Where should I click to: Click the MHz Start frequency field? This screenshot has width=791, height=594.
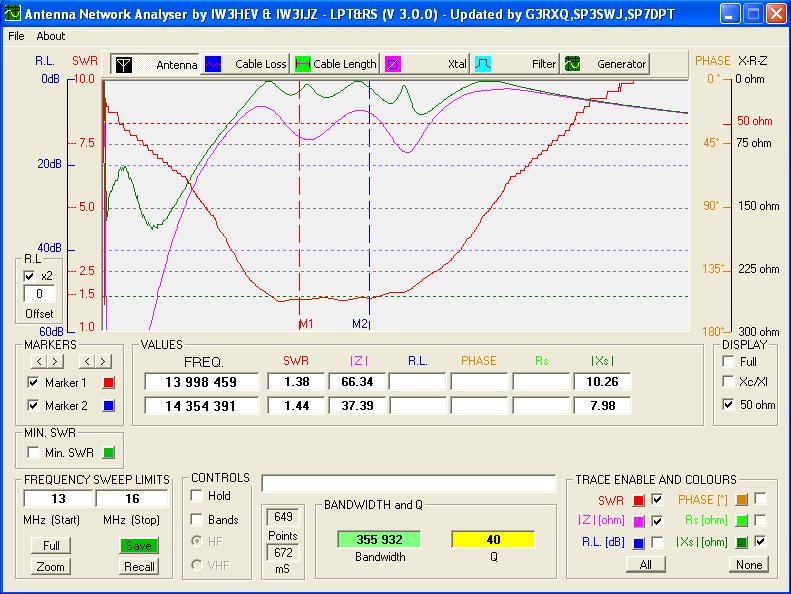click(x=58, y=499)
